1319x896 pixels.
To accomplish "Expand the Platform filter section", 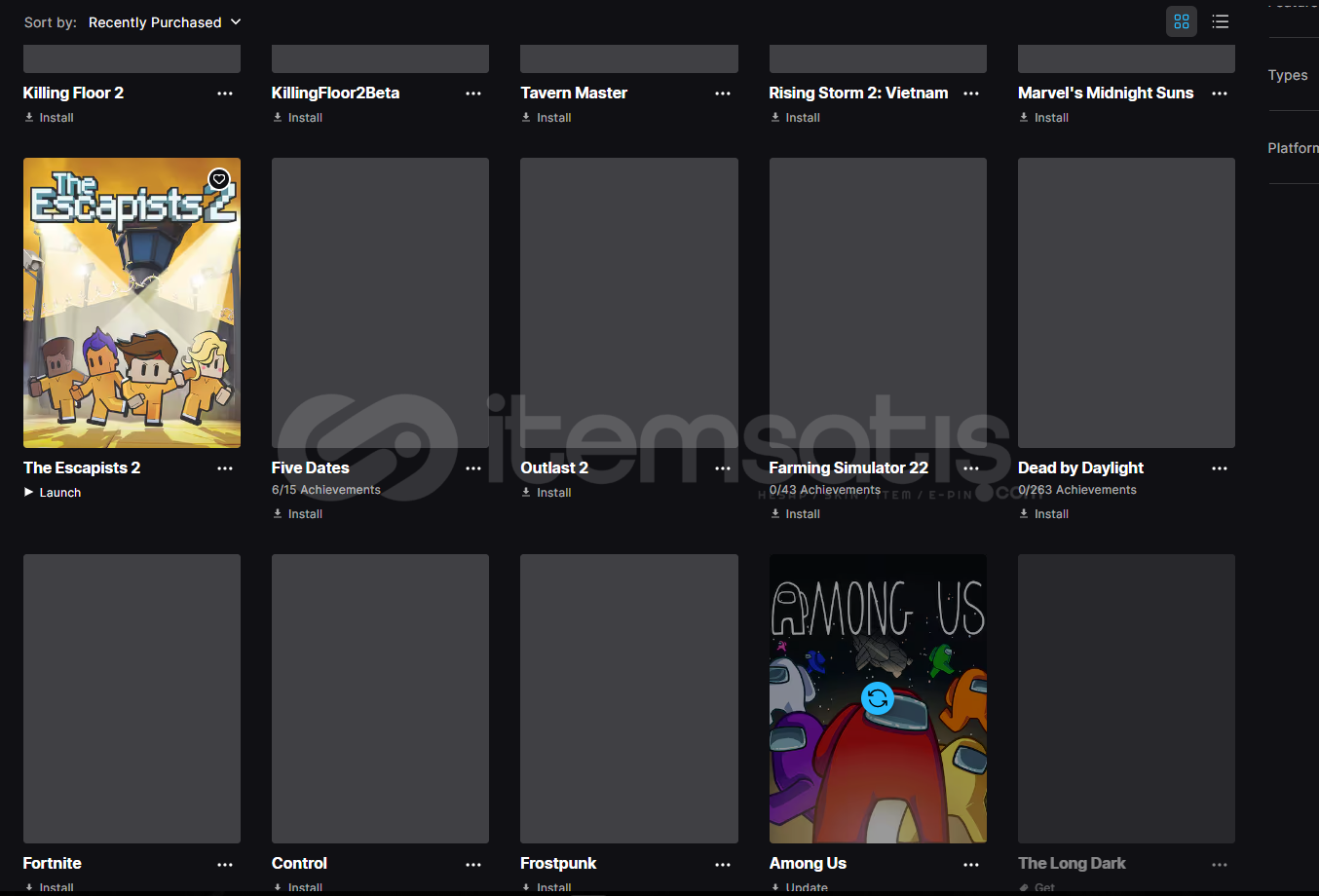I will (1293, 148).
